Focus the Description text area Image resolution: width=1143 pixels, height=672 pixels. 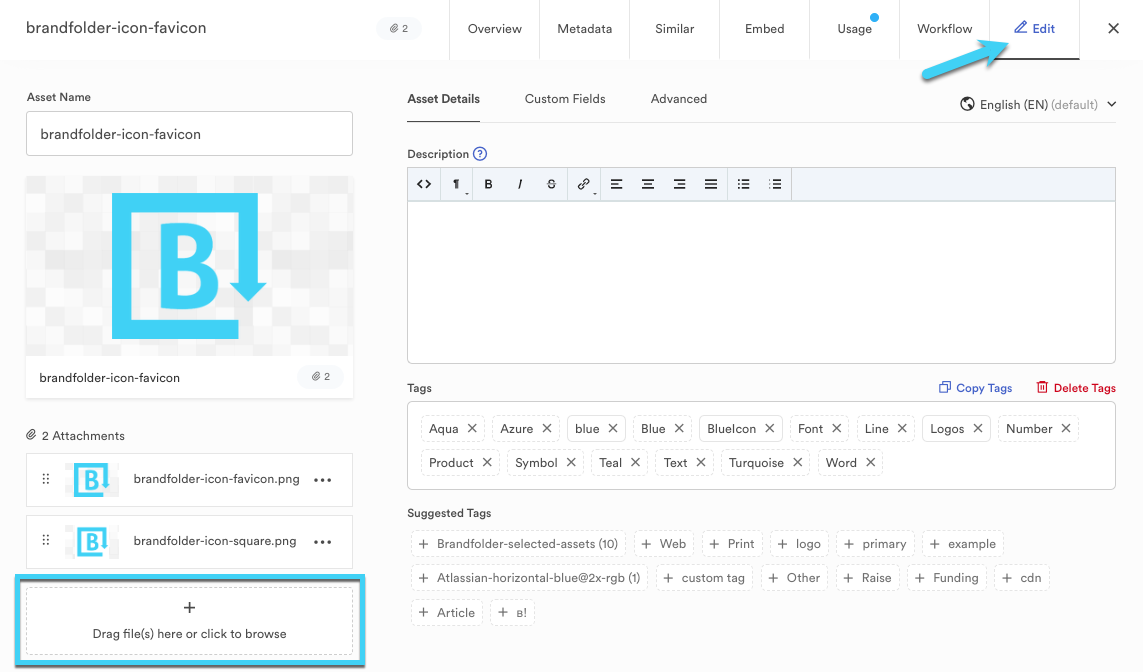761,282
